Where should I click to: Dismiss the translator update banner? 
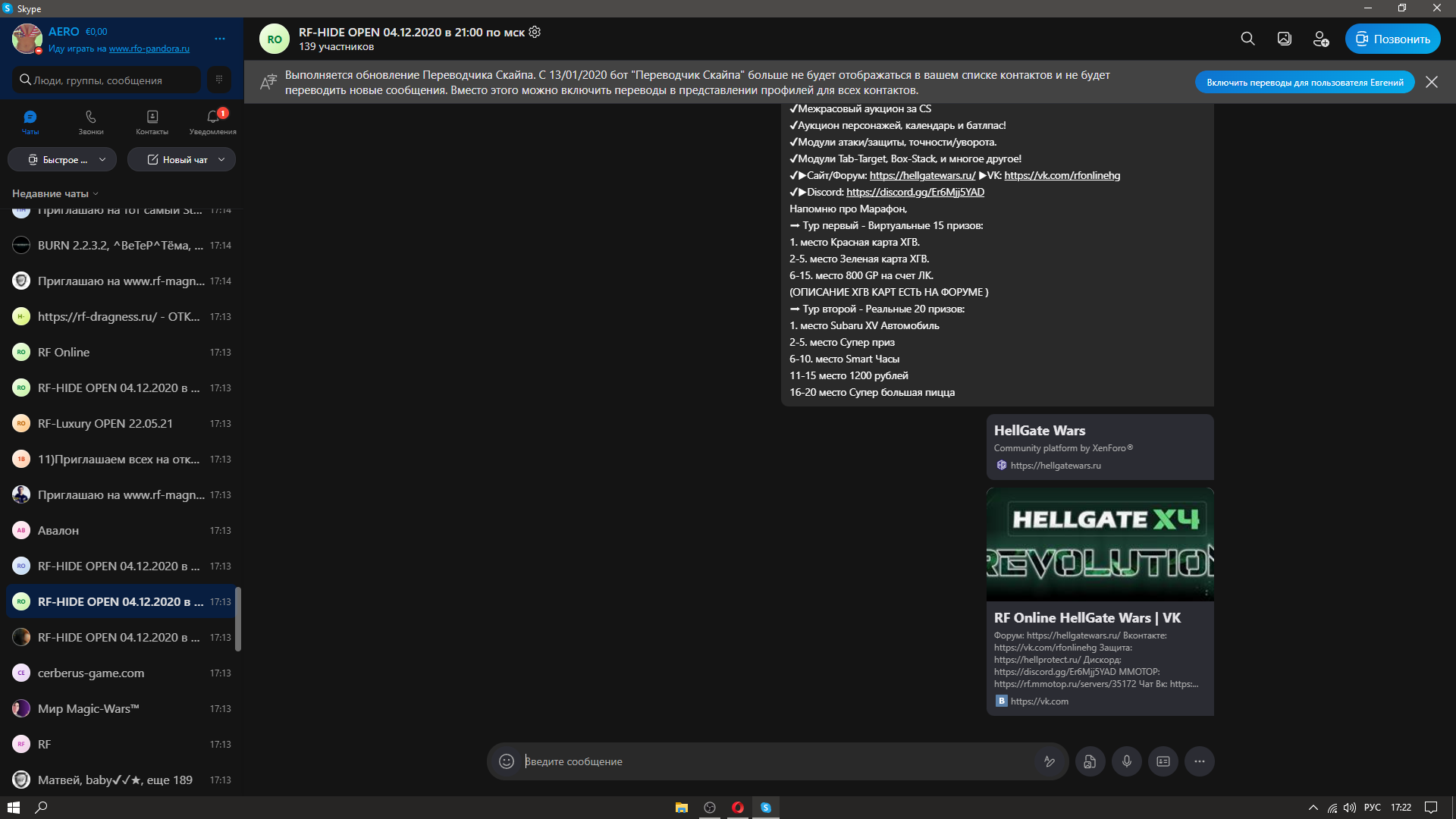tap(1432, 82)
